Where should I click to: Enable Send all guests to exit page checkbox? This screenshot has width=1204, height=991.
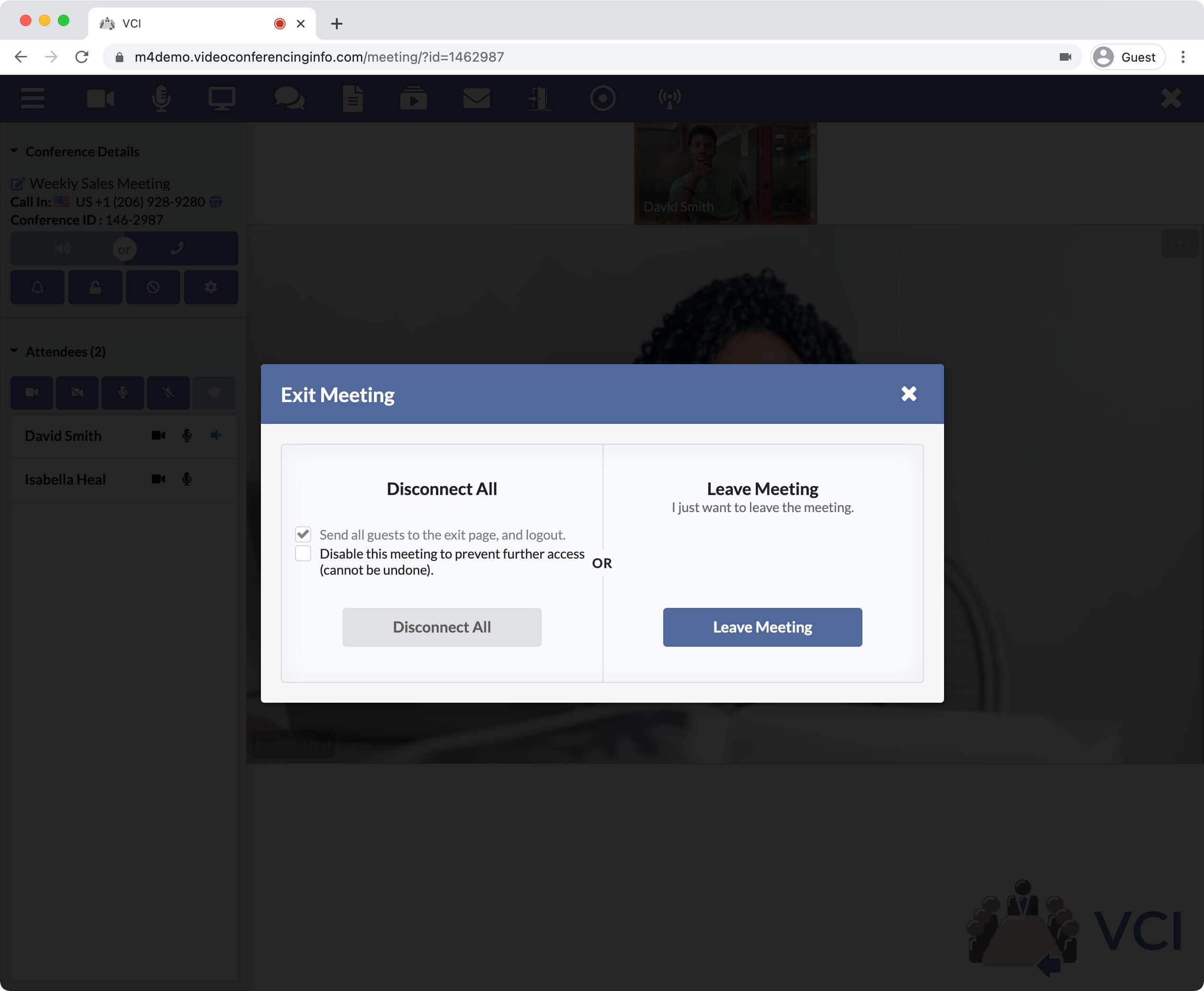coord(305,533)
